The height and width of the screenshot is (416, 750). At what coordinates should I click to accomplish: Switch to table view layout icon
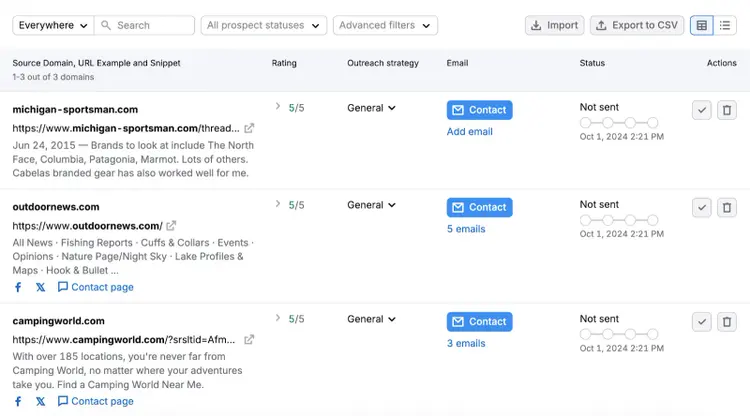click(702, 25)
